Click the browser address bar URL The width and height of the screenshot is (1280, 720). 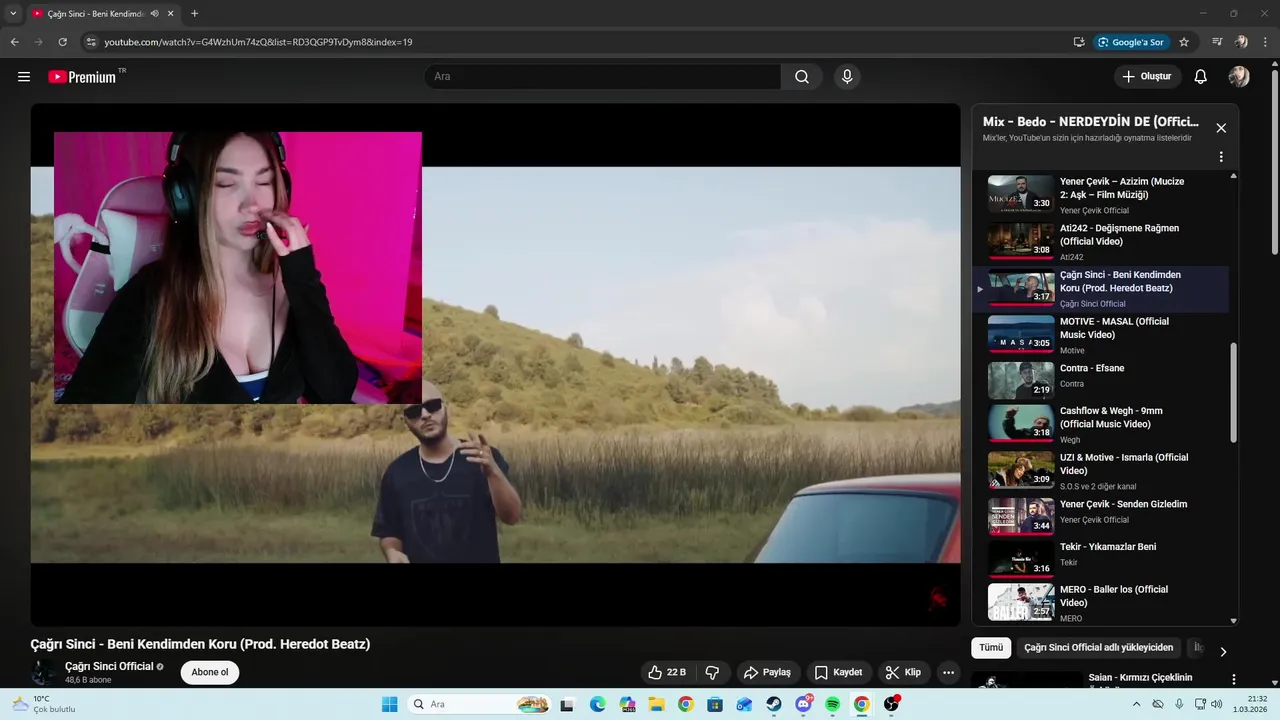258,42
